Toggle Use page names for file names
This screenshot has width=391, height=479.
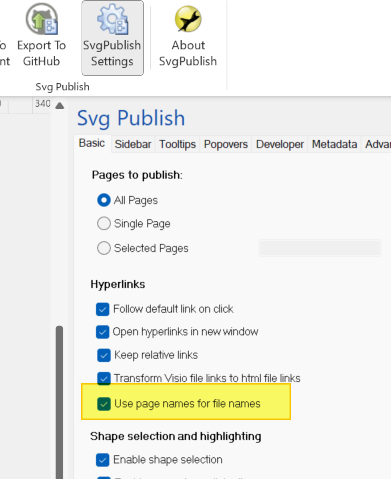(104, 404)
